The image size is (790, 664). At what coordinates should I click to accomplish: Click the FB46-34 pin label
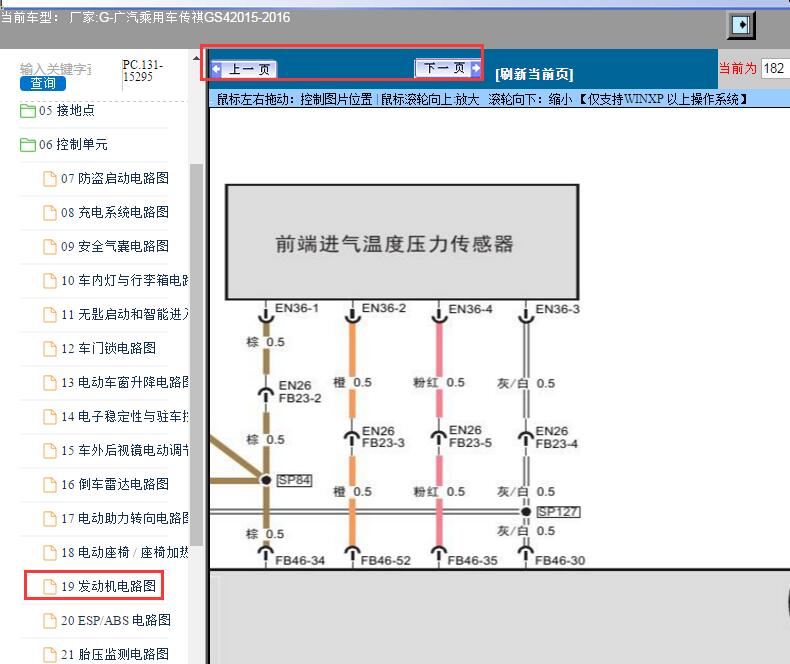pos(300,561)
